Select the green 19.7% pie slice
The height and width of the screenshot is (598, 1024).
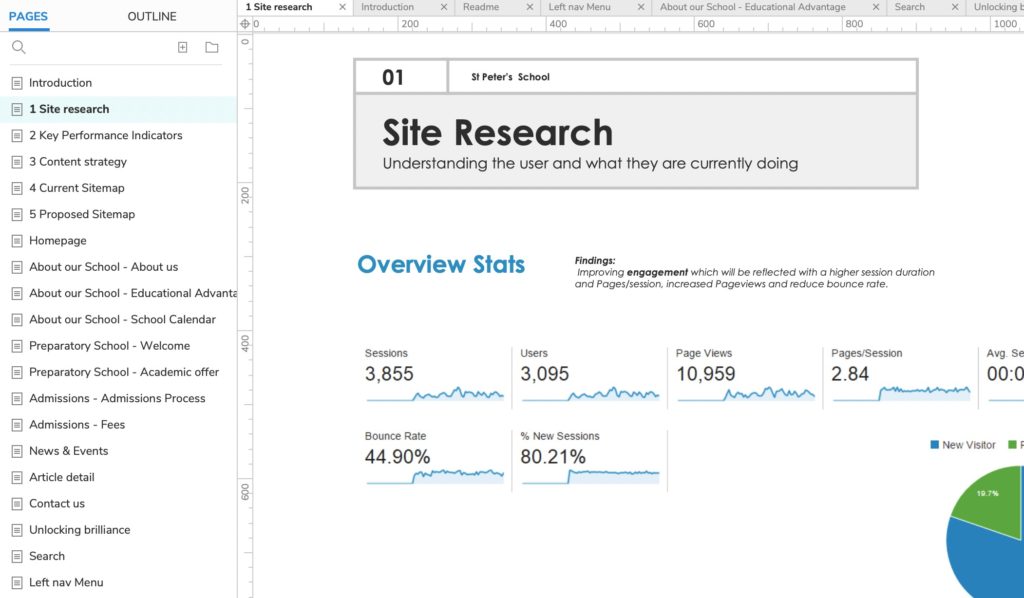pos(985,498)
